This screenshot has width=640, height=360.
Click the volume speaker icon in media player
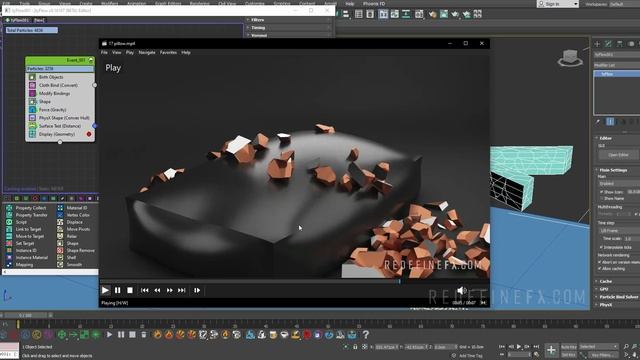(x=462, y=290)
